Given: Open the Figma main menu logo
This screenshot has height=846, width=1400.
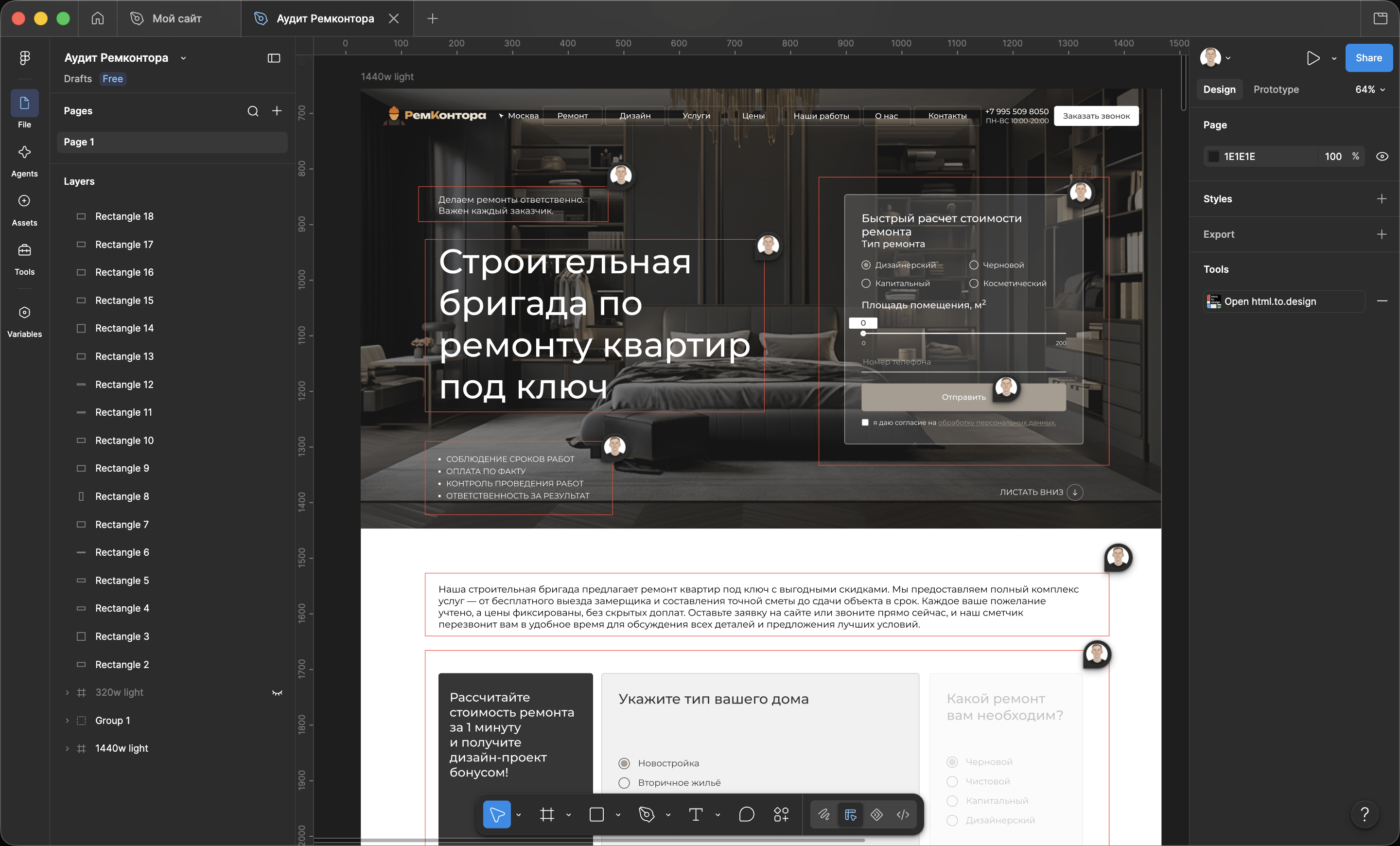Looking at the screenshot, I should (x=24, y=58).
